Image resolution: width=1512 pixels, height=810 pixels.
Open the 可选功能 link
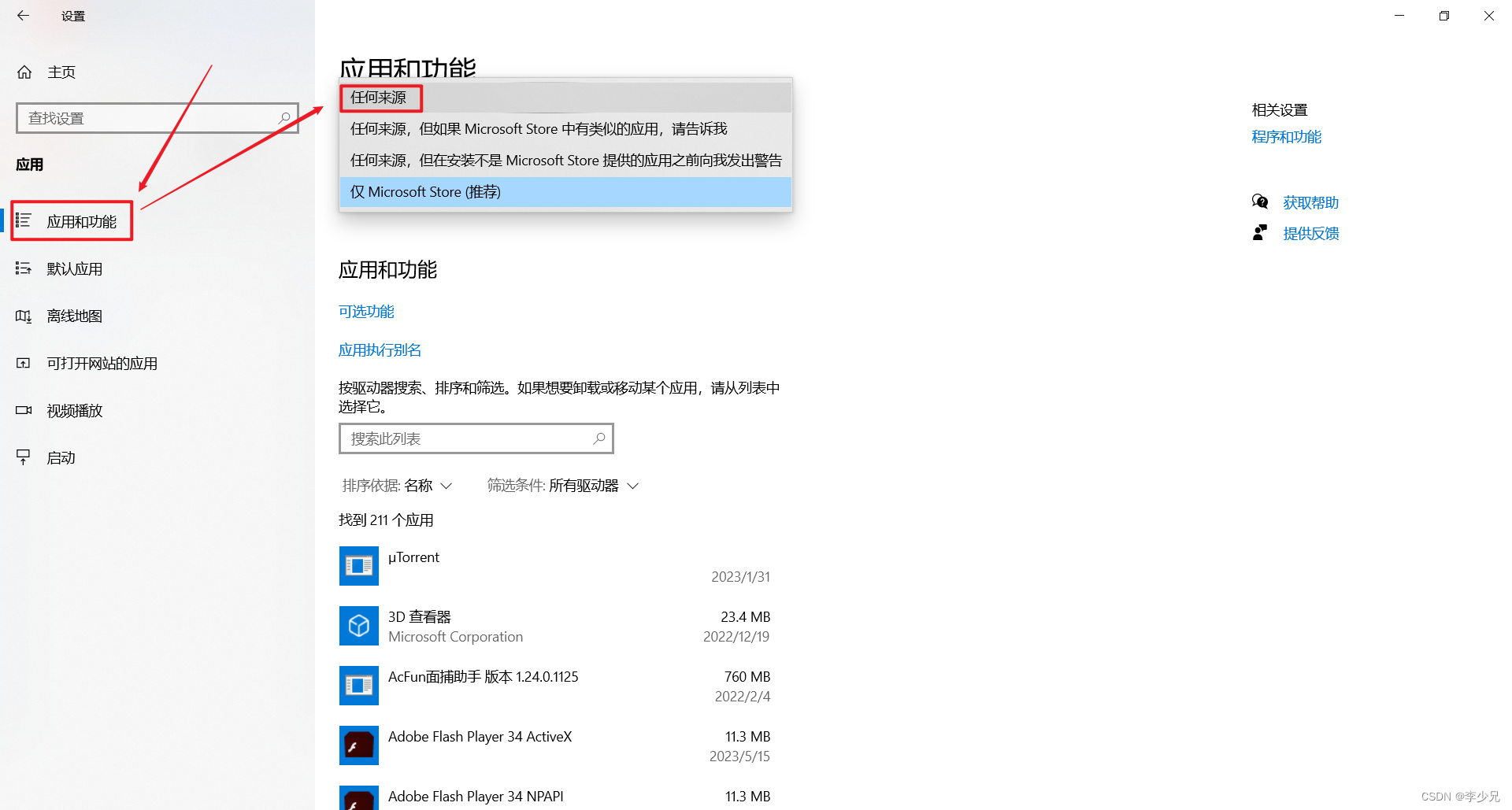click(x=366, y=312)
